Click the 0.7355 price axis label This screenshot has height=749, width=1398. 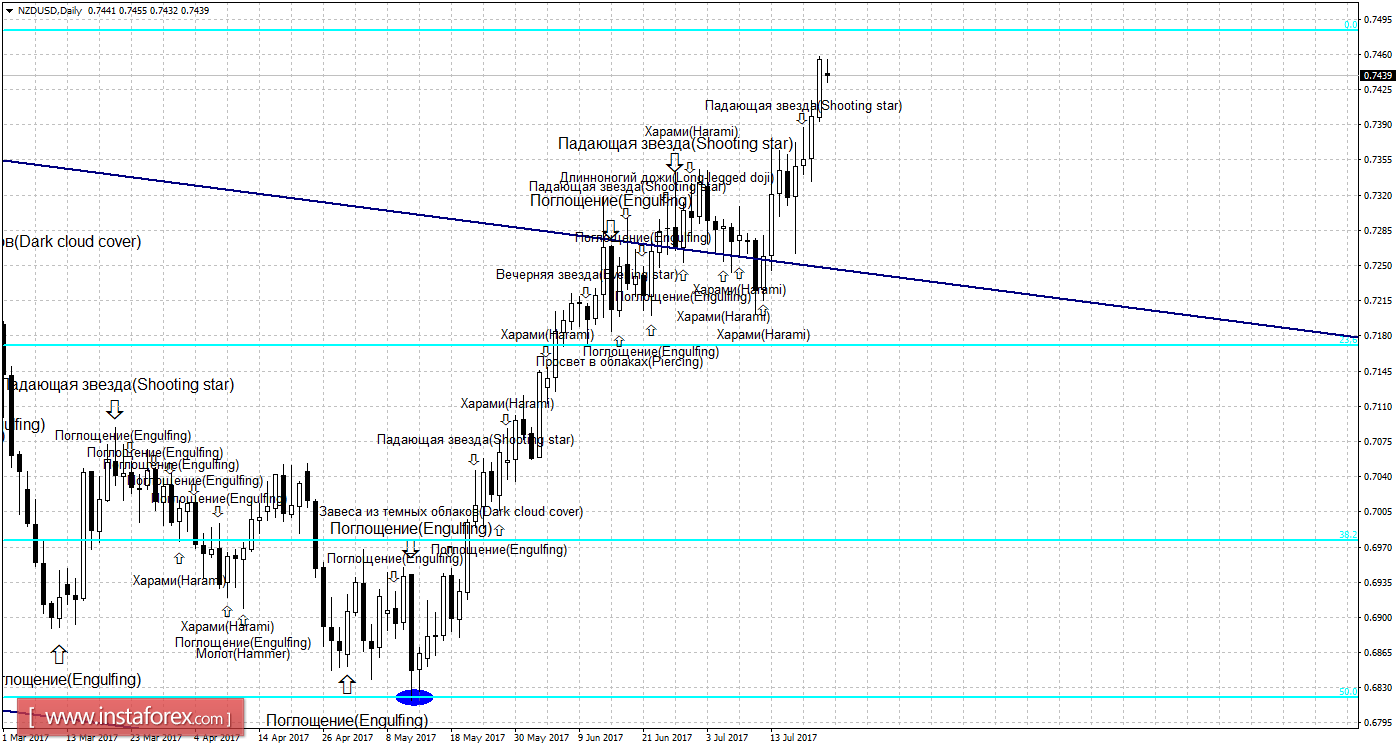[x=1377, y=160]
